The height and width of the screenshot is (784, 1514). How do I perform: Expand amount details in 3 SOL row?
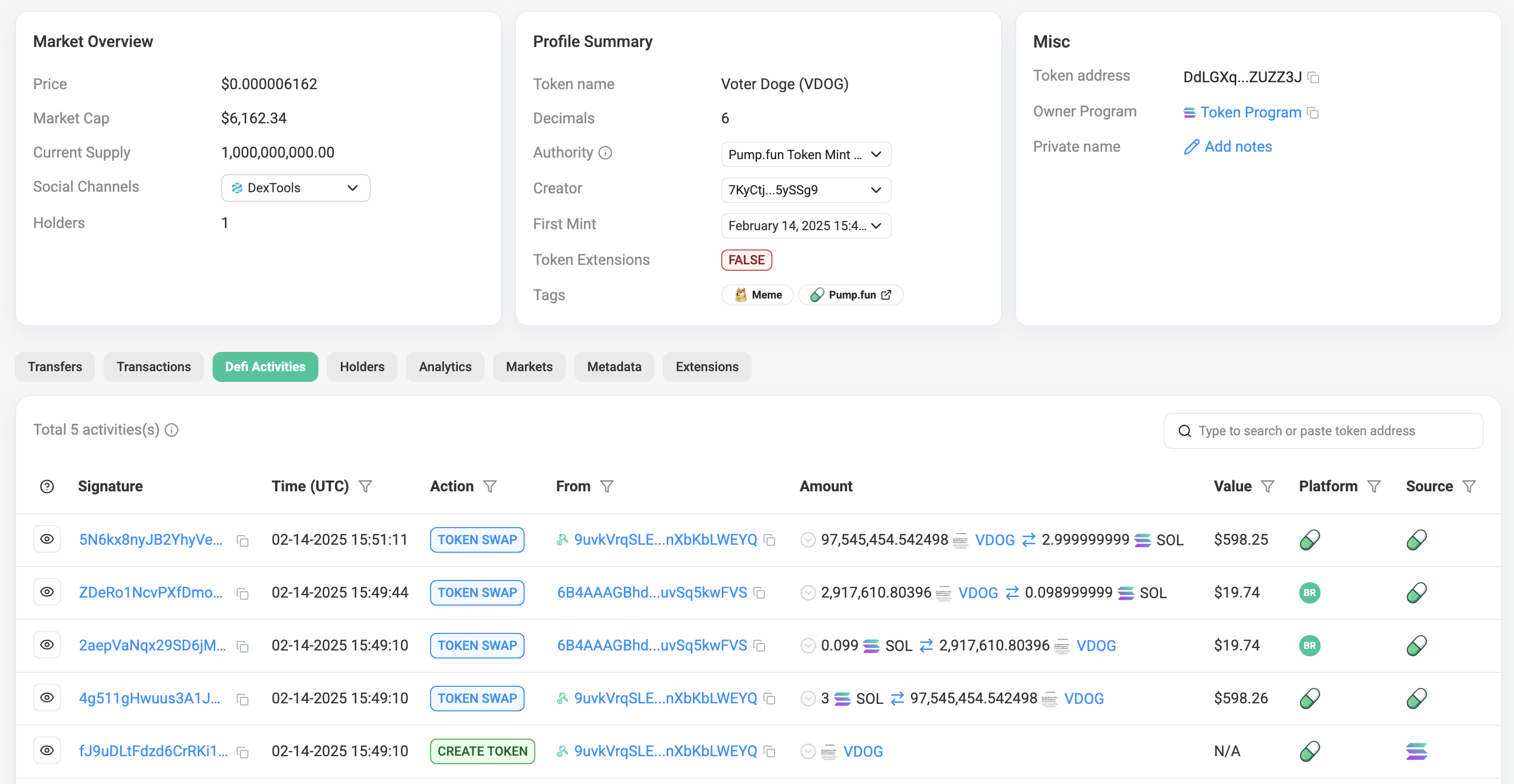(x=808, y=699)
